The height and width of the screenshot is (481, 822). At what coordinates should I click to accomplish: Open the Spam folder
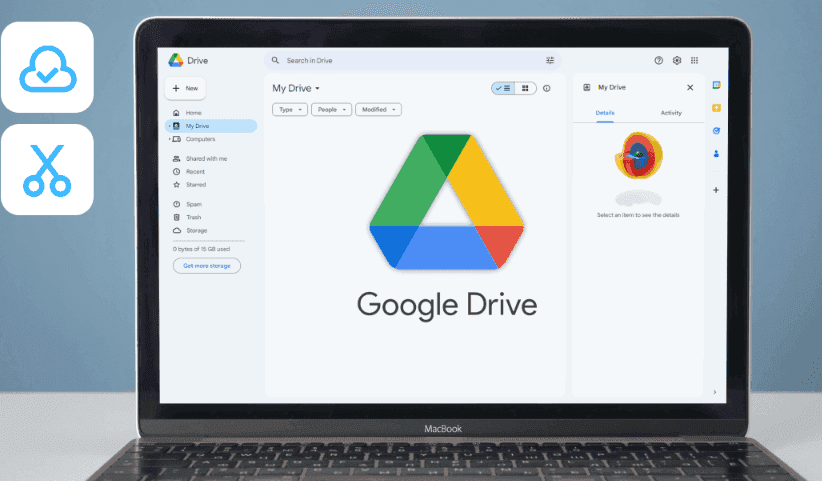(x=193, y=204)
